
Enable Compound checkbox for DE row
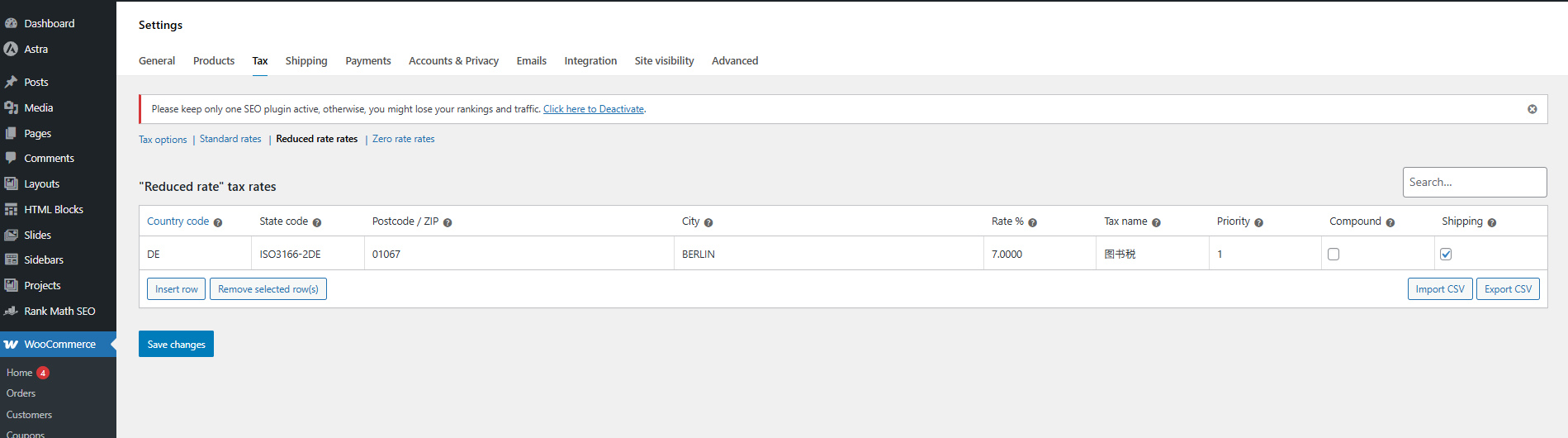(x=1334, y=255)
